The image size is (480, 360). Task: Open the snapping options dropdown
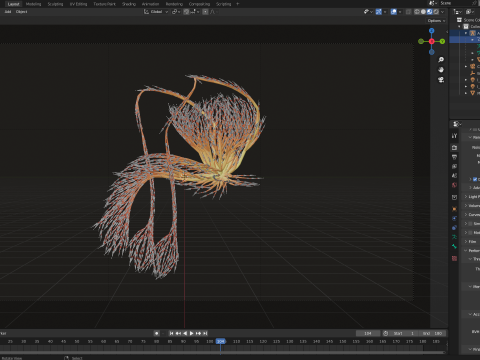(x=195, y=12)
